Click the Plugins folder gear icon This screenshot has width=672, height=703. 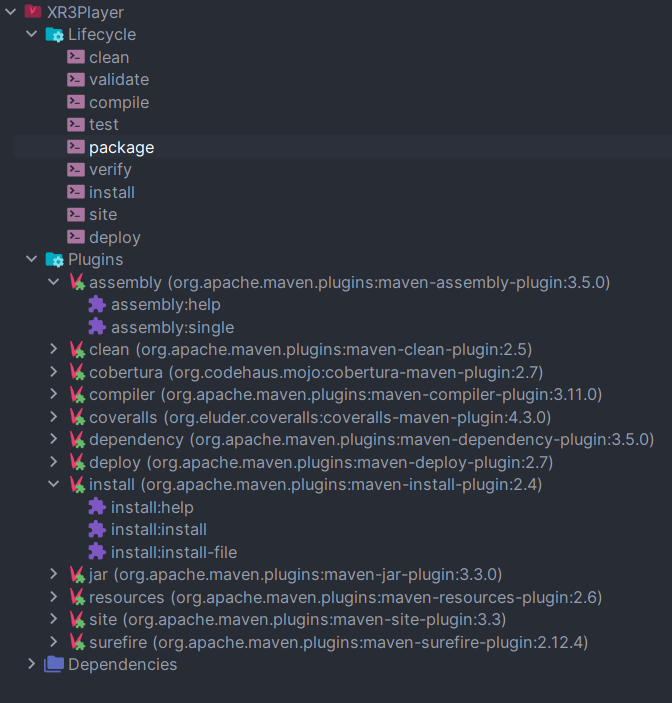(x=54, y=260)
